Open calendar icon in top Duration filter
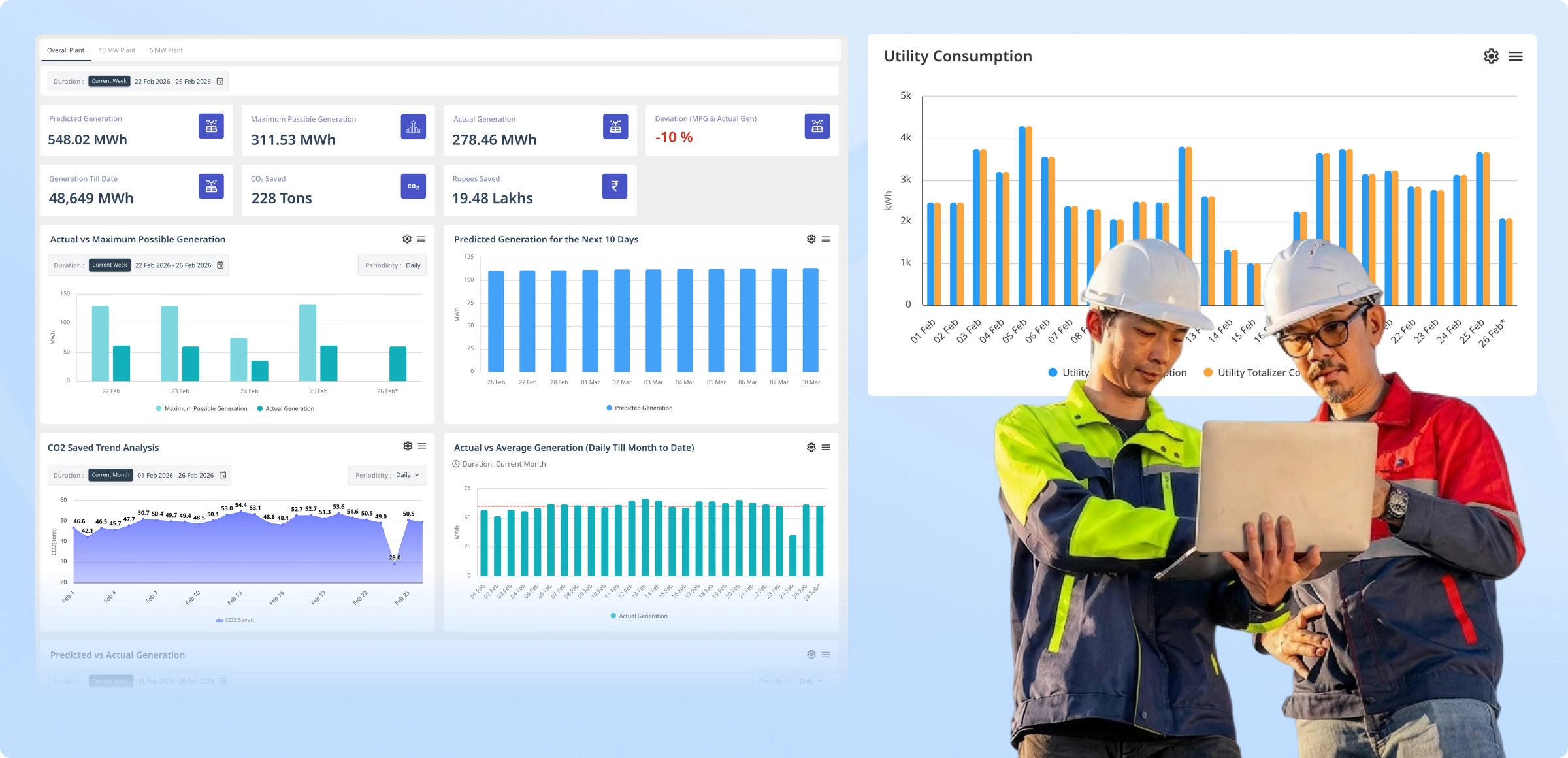This screenshot has width=1568, height=758. pyautogui.click(x=220, y=82)
